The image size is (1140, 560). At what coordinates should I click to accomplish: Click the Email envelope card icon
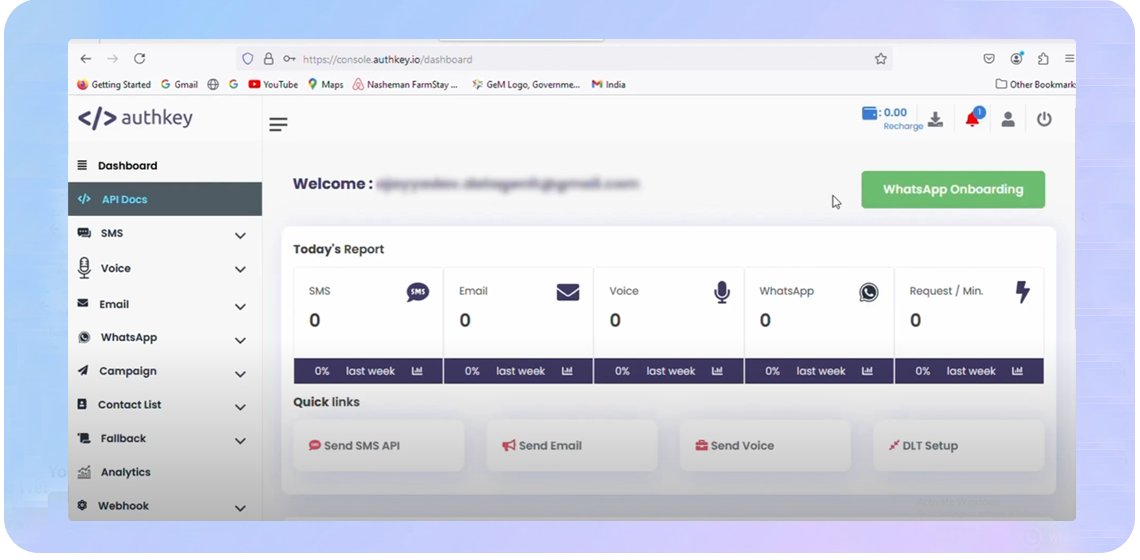point(568,292)
